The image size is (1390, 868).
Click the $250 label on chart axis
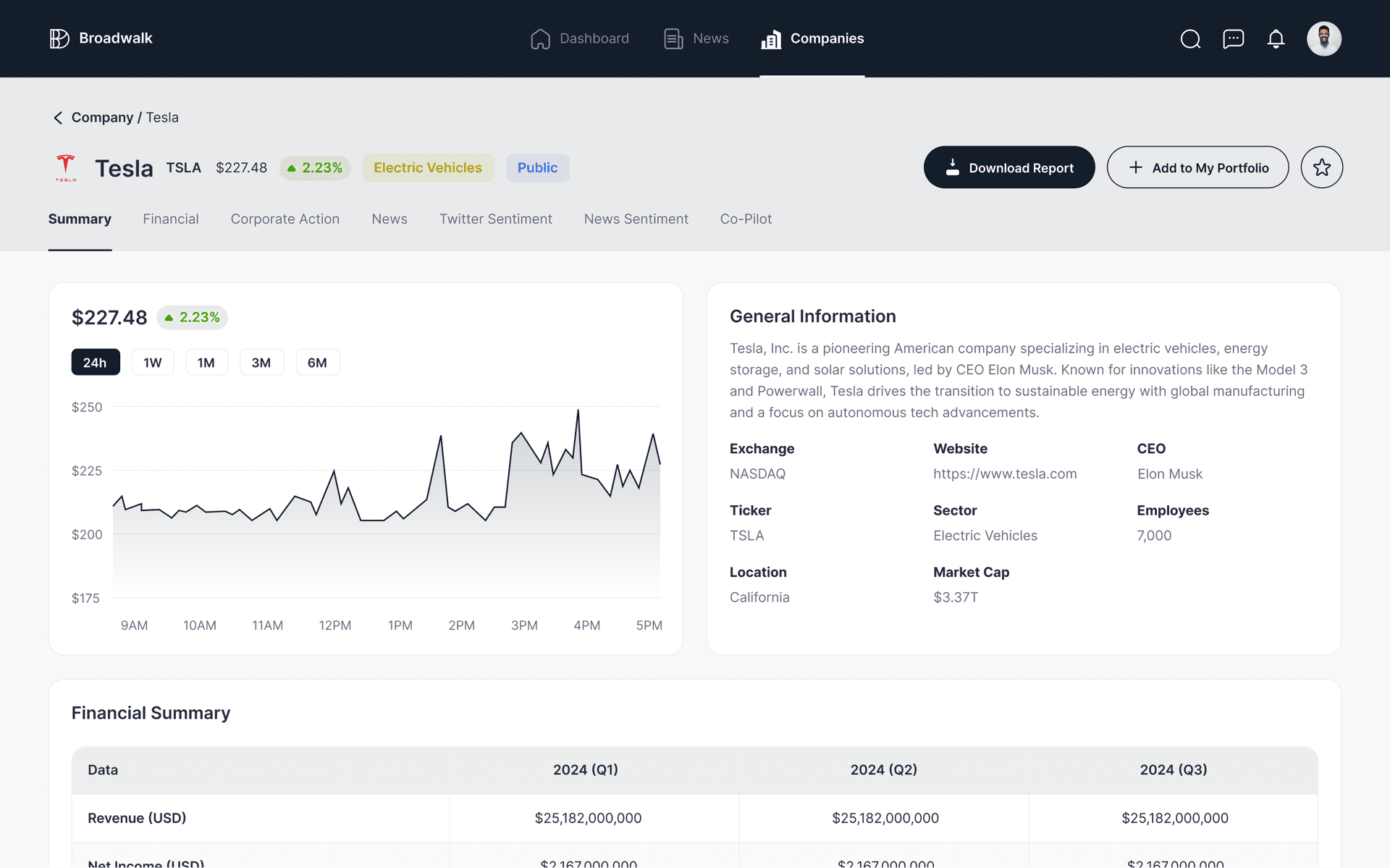[87, 408]
